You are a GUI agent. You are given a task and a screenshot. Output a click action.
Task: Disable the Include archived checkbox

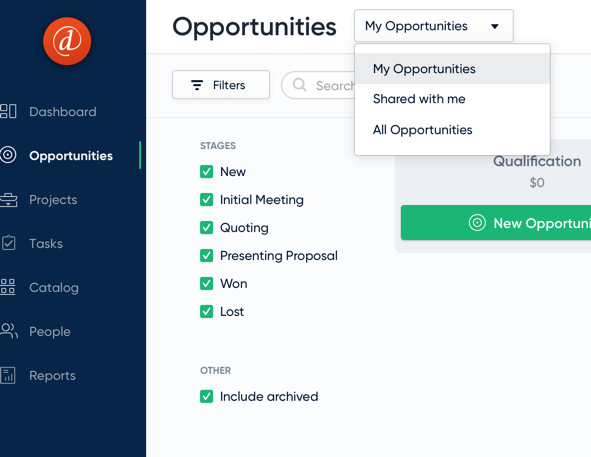click(x=207, y=396)
